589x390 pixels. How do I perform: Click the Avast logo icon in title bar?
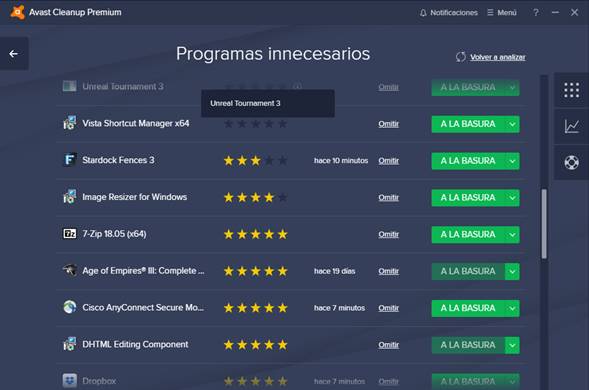(17, 12)
